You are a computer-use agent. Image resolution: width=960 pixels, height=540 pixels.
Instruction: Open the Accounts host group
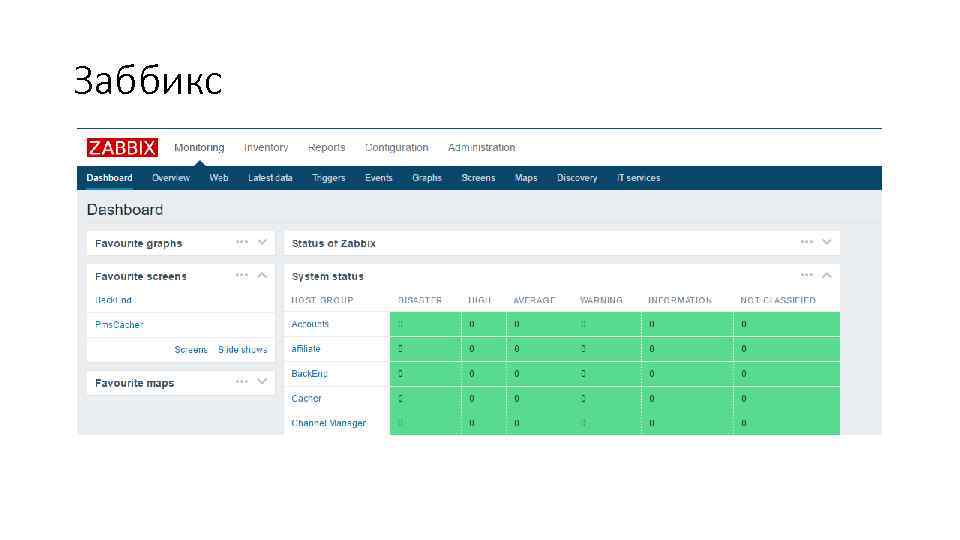tap(310, 324)
